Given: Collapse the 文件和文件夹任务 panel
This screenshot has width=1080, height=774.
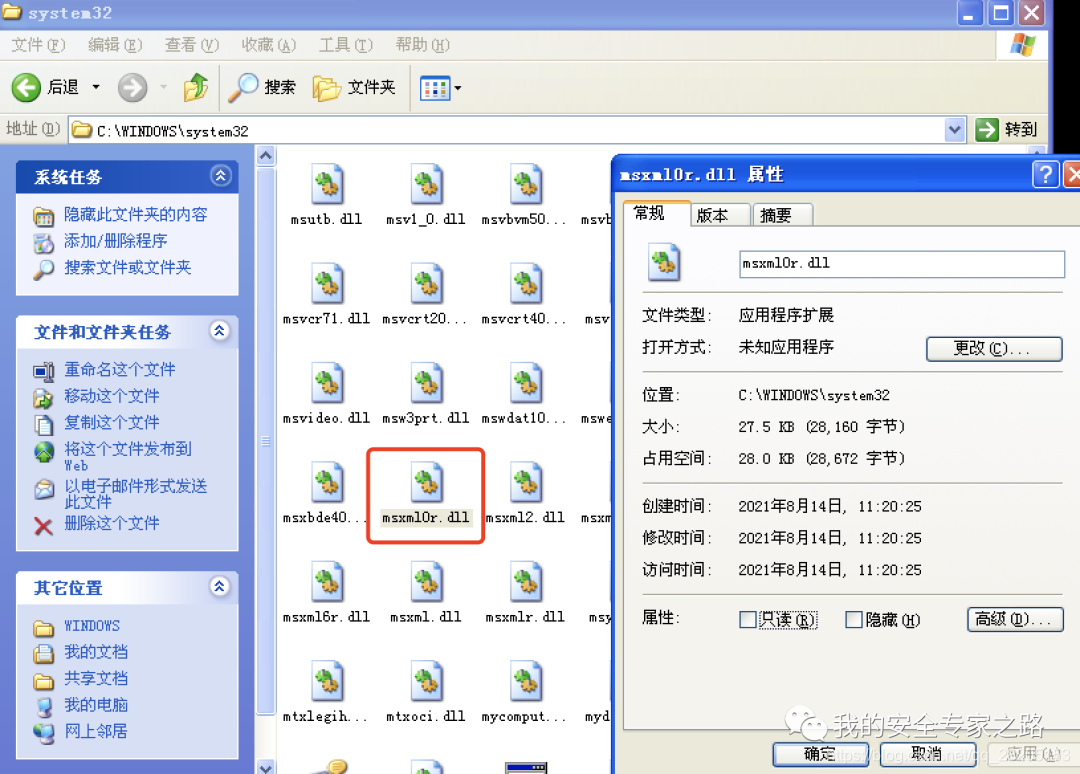Looking at the screenshot, I should coord(220,331).
